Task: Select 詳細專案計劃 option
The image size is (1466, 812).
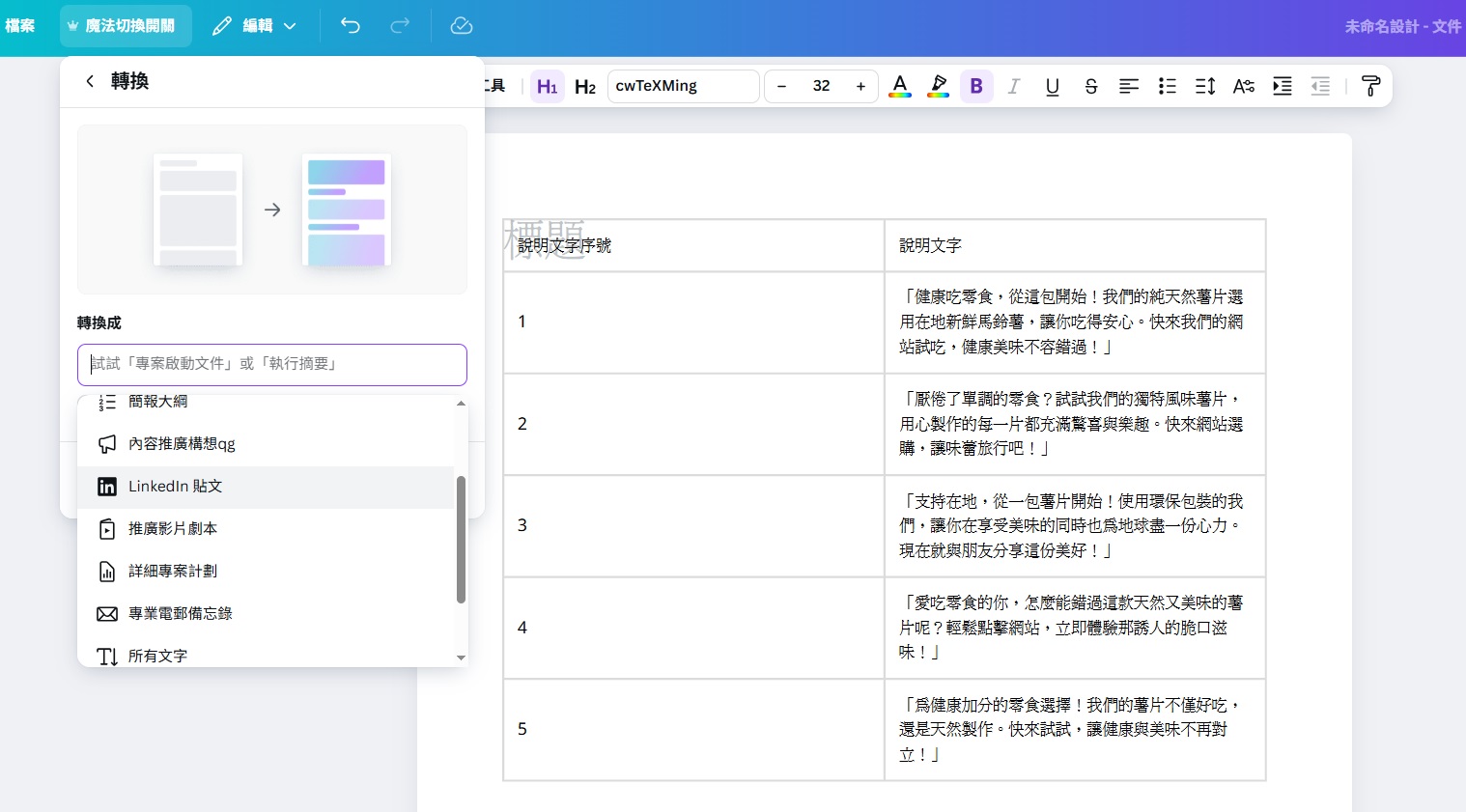Action: coord(266,572)
